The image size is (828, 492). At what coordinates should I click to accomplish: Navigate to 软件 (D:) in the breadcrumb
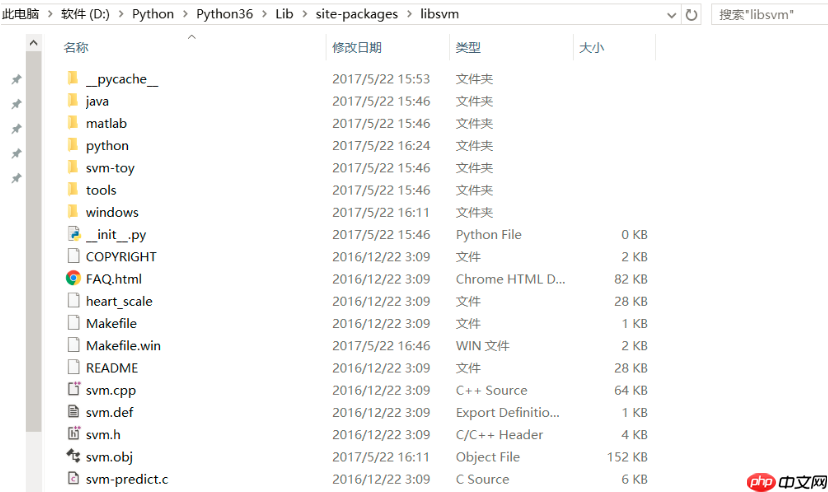click(85, 14)
